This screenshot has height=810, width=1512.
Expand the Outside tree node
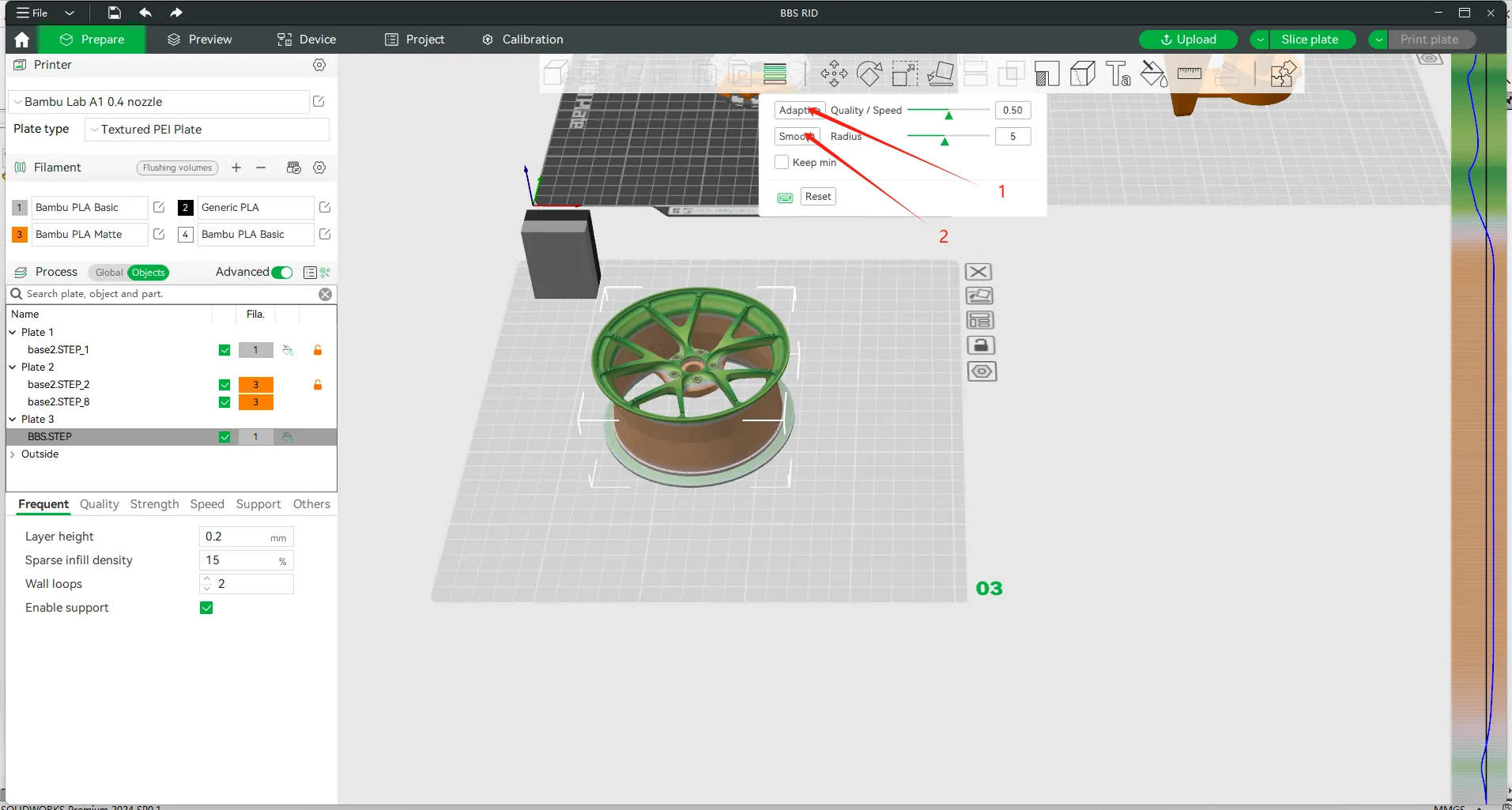[13, 454]
